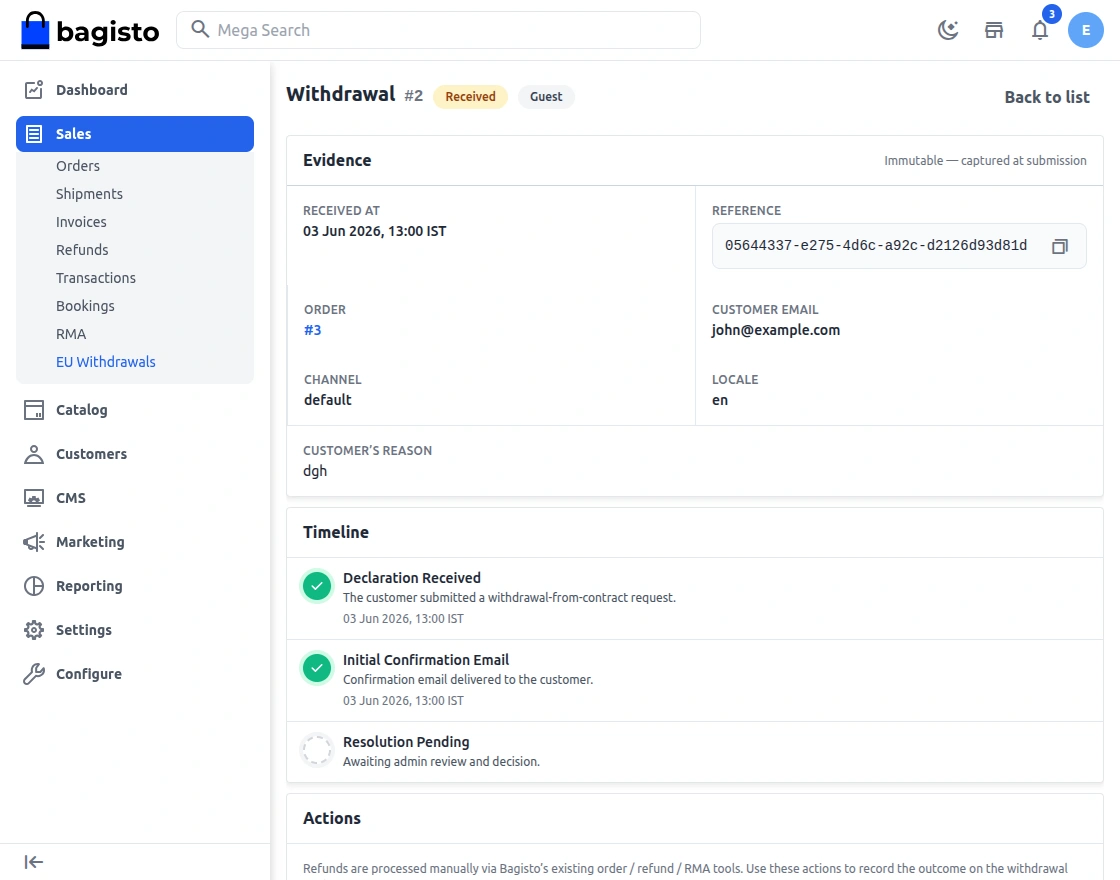This screenshot has height=880, width=1120.
Task: Click channel value default
Action: (x=328, y=400)
